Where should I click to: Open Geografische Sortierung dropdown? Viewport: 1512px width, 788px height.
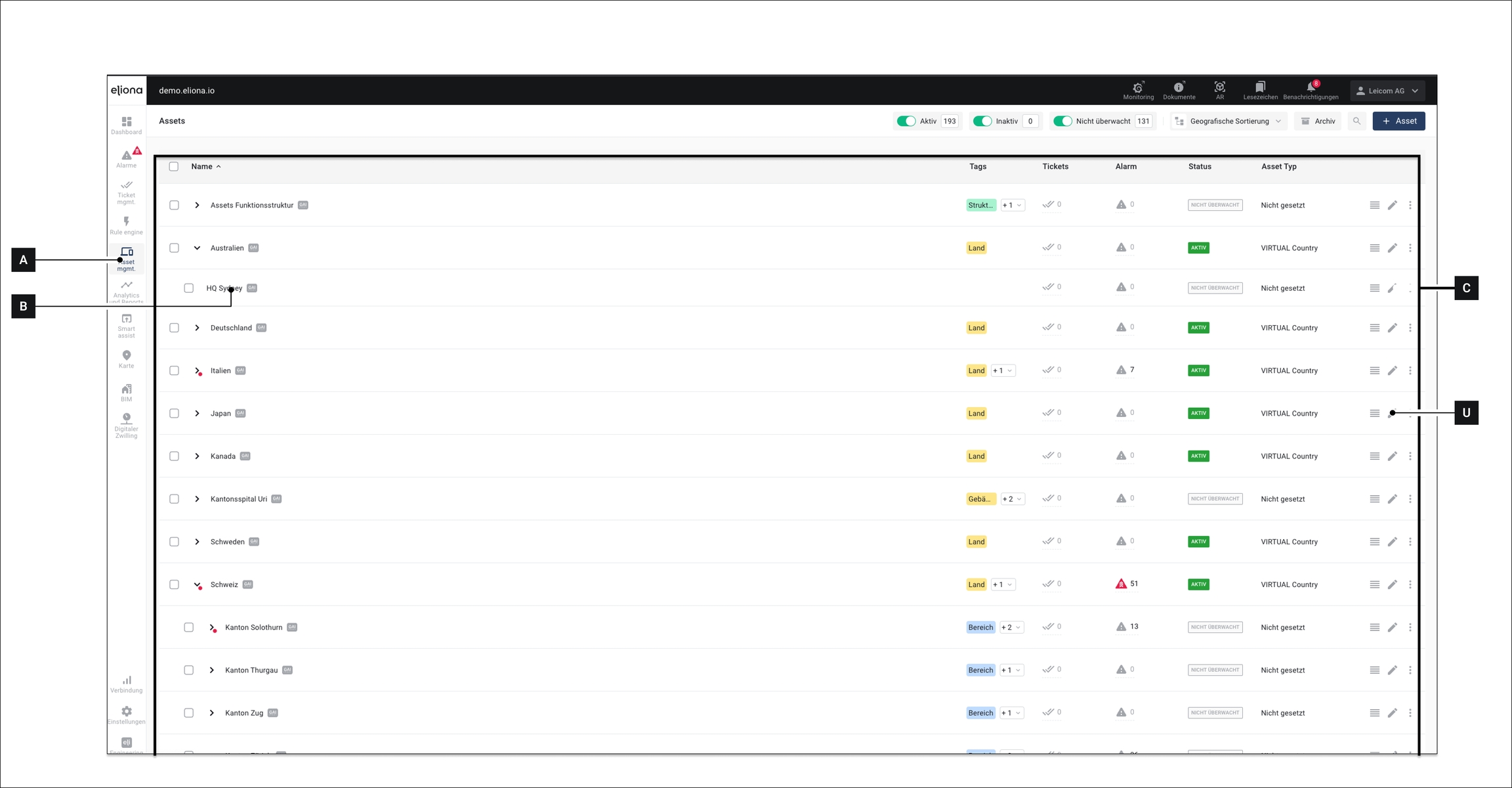[x=1228, y=121]
